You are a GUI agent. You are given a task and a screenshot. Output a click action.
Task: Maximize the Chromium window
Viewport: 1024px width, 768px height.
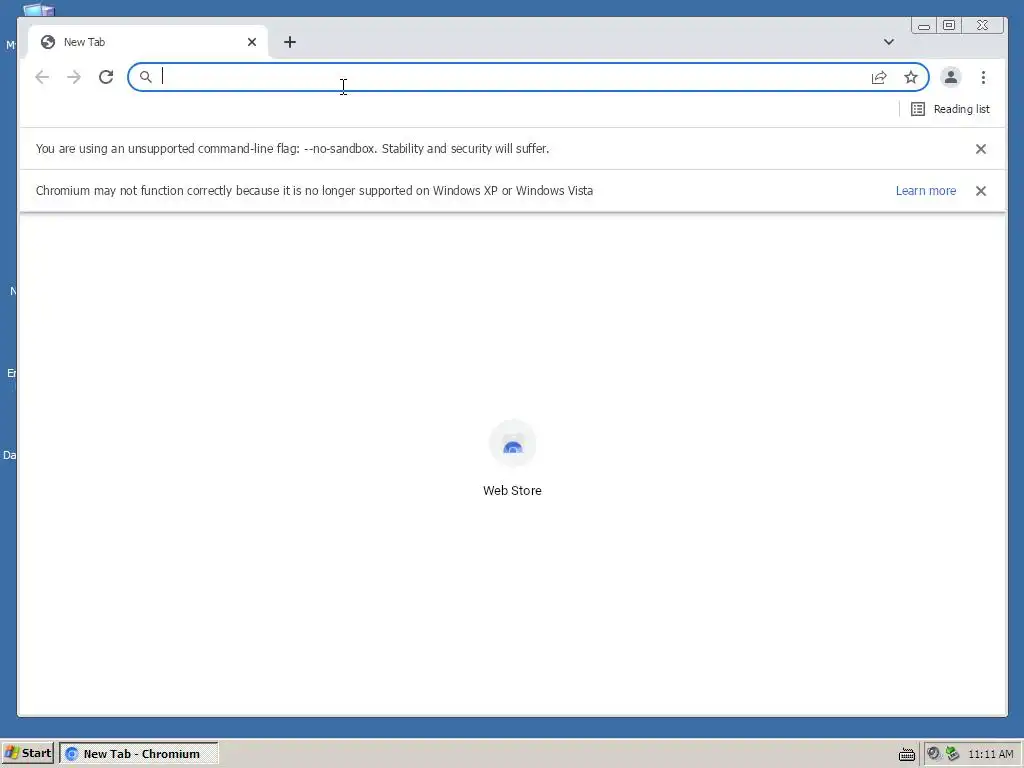pyautogui.click(x=949, y=25)
